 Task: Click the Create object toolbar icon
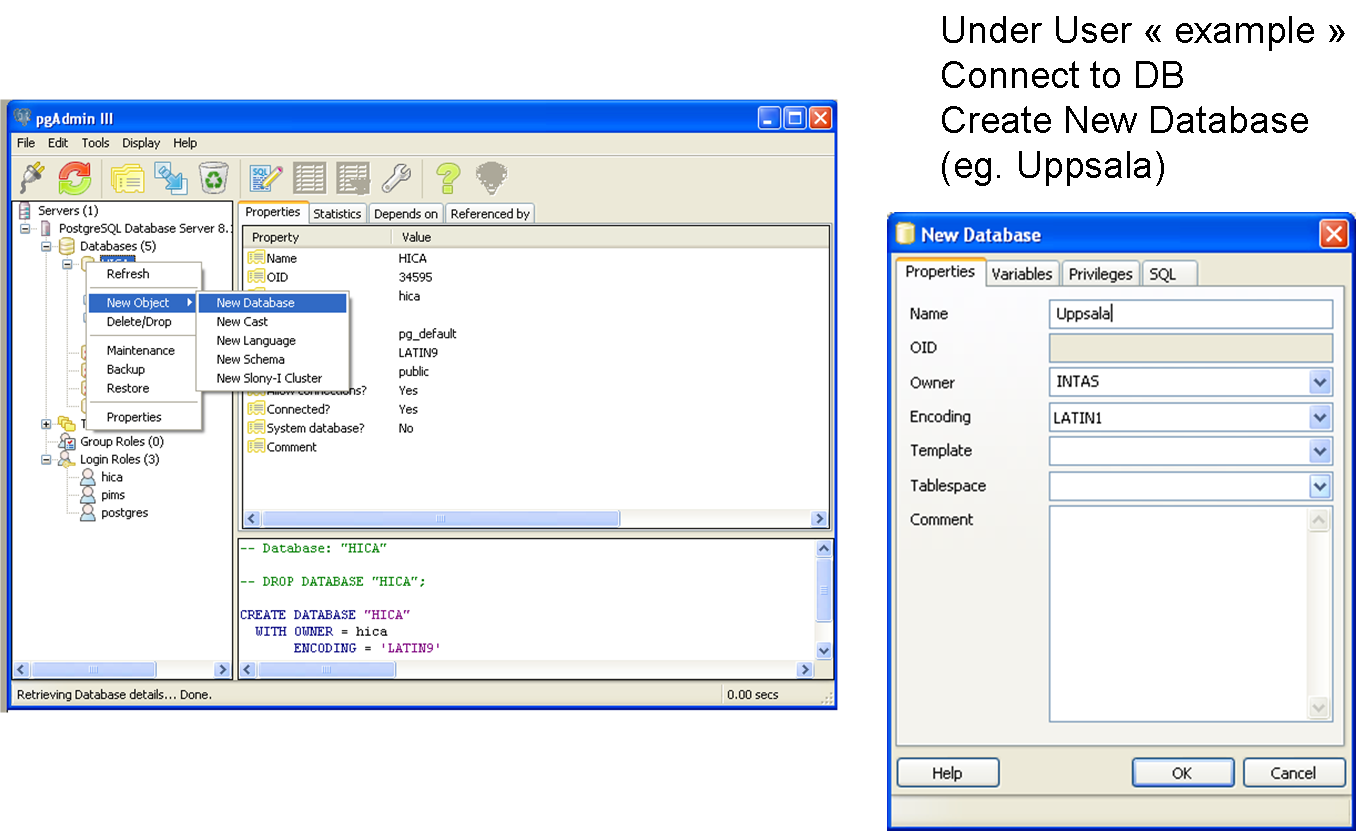[x=171, y=179]
